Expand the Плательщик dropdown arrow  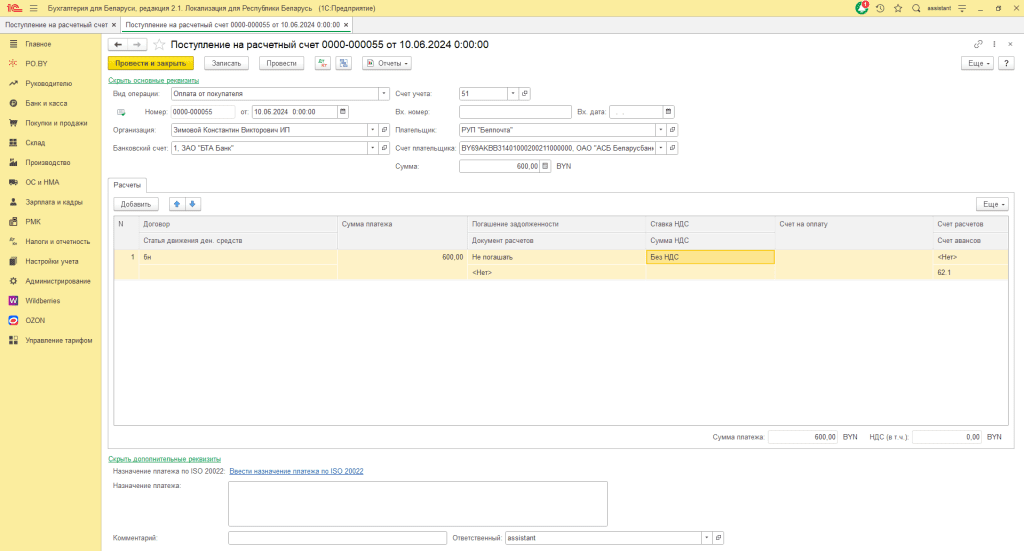661,130
